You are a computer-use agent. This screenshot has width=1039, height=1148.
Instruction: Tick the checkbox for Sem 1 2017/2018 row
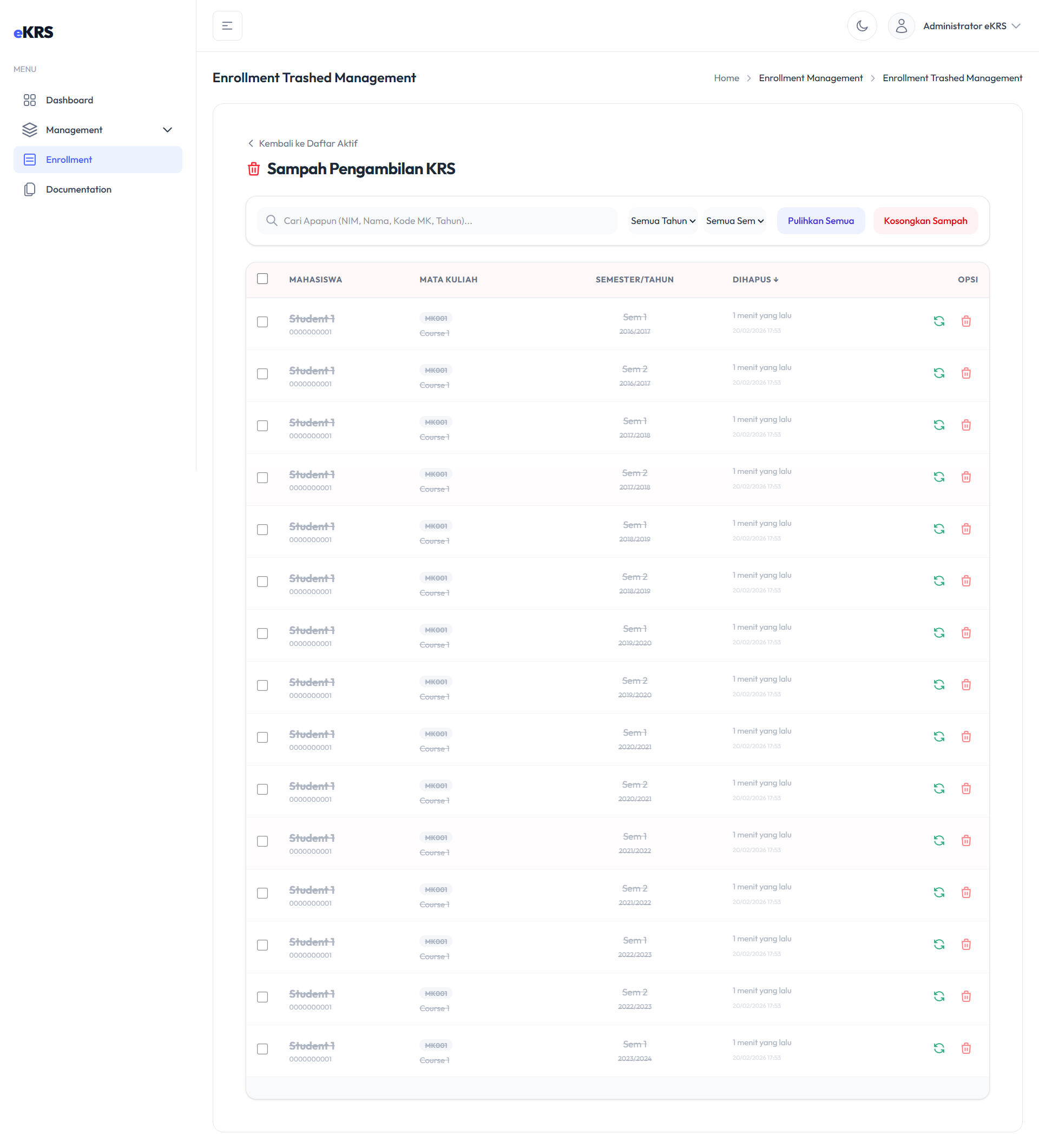[262, 425]
